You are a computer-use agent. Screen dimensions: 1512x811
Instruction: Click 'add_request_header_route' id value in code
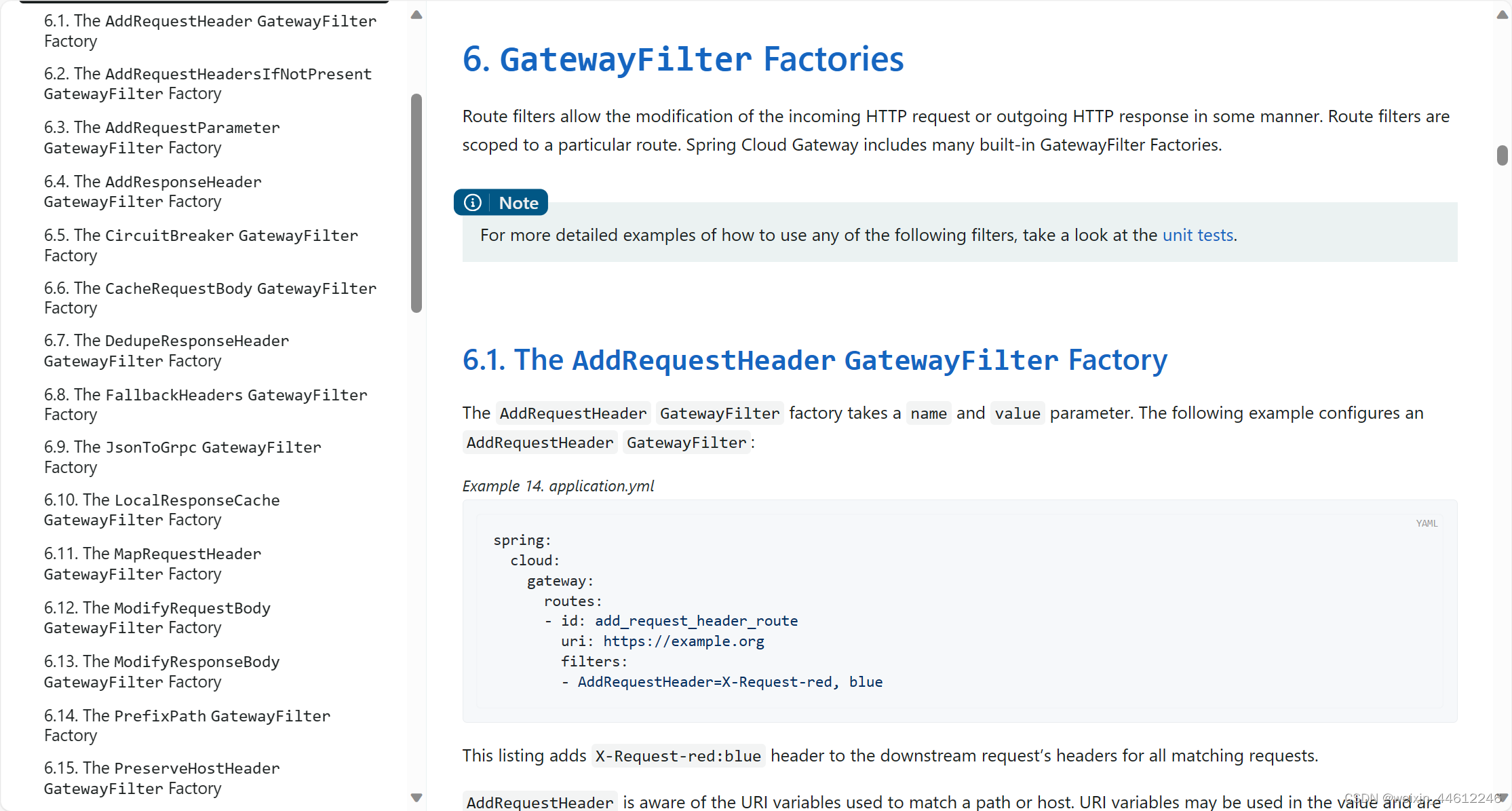[696, 621]
